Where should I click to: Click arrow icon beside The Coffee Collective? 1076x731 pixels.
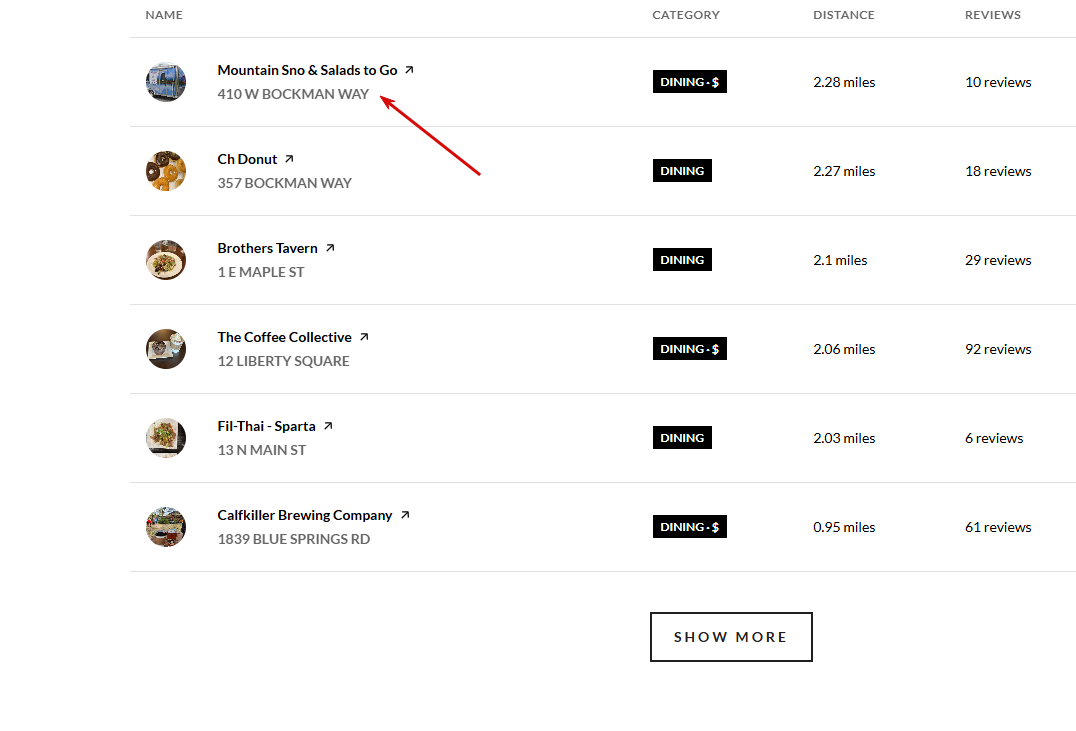(364, 337)
